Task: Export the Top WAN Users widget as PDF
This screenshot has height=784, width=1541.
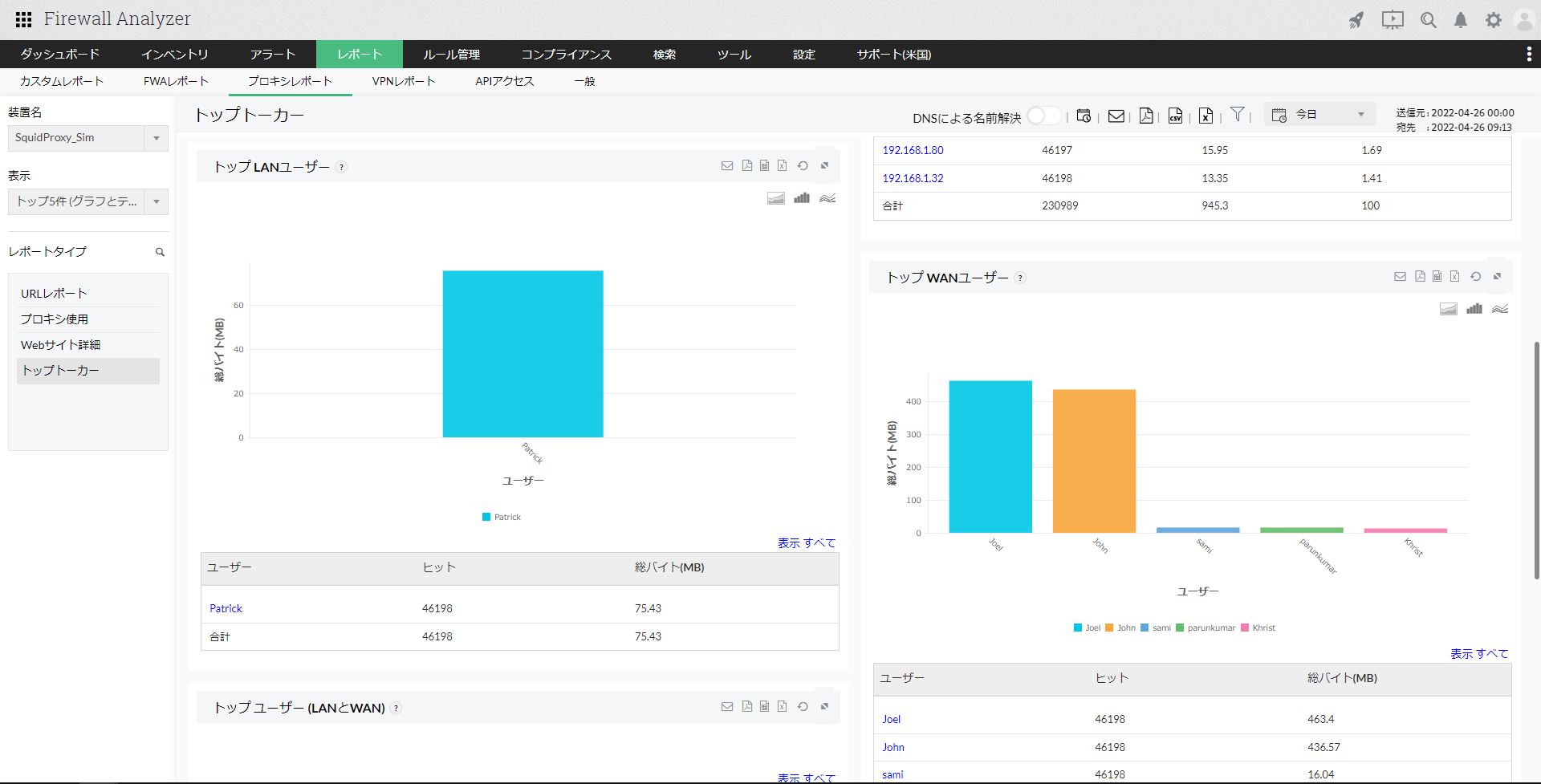Action: pyautogui.click(x=1420, y=277)
